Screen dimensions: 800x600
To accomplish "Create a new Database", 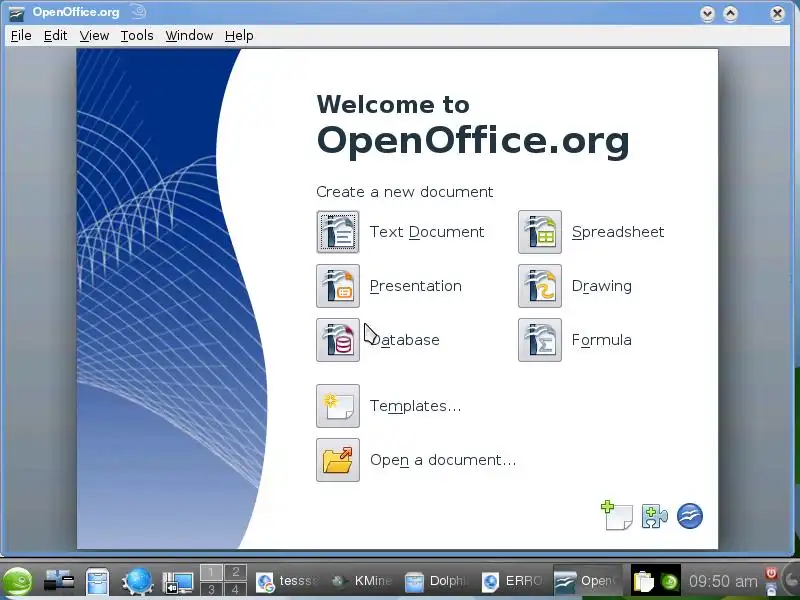I will 338,340.
